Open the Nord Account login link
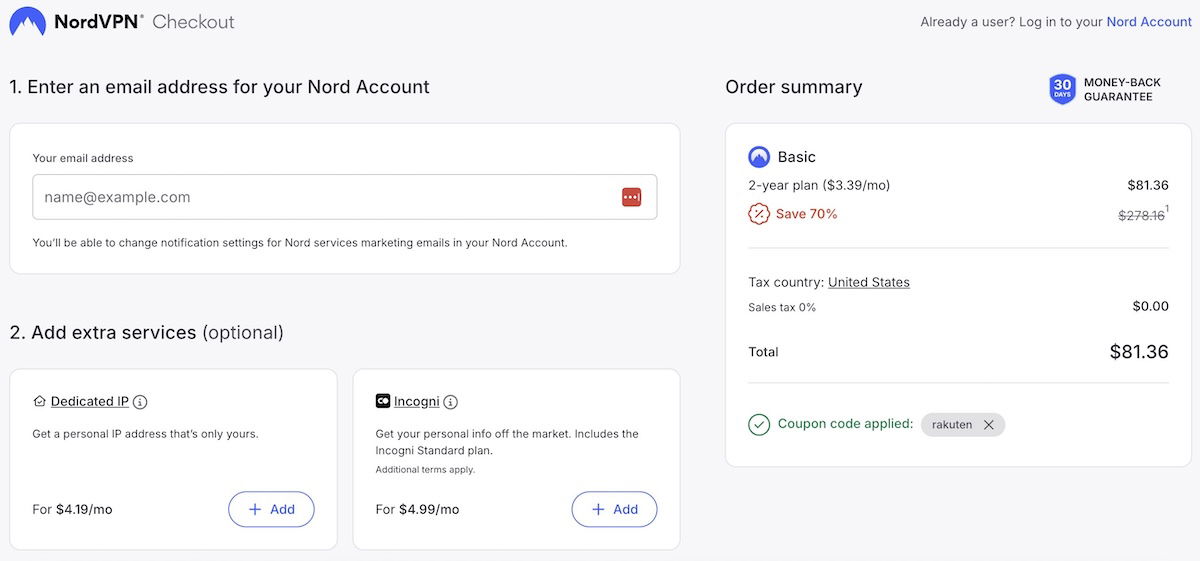Screen dimensions: 1200x561 point(1149,22)
